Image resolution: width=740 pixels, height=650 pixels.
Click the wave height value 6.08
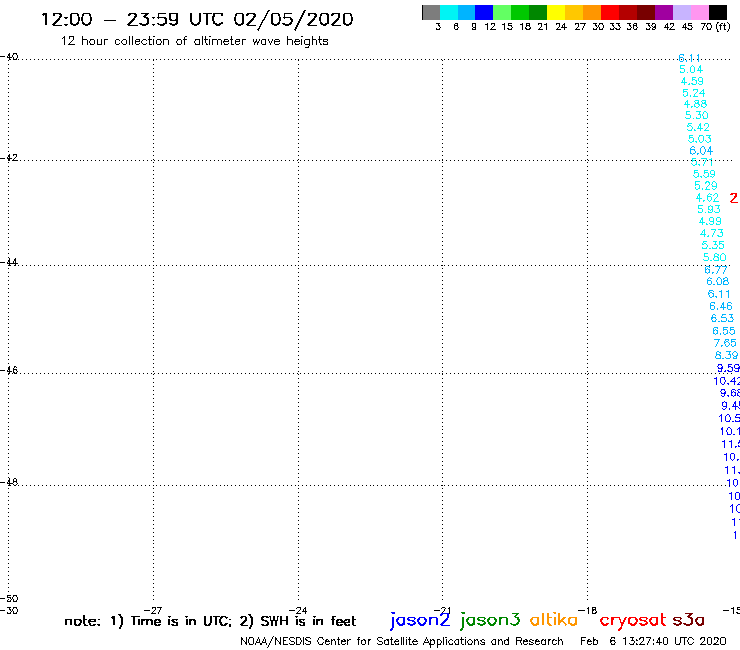pyautogui.click(x=718, y=282)
